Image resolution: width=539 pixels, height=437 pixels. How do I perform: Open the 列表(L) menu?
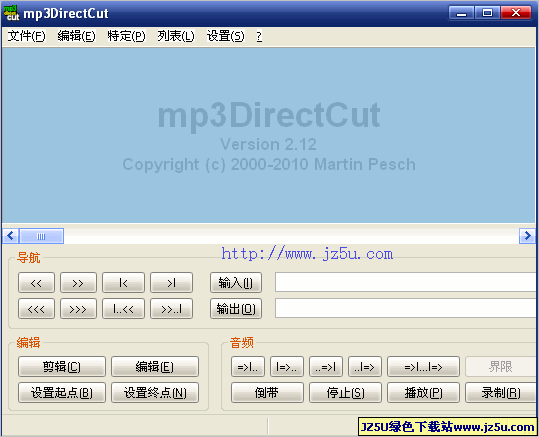click(176, 36)
